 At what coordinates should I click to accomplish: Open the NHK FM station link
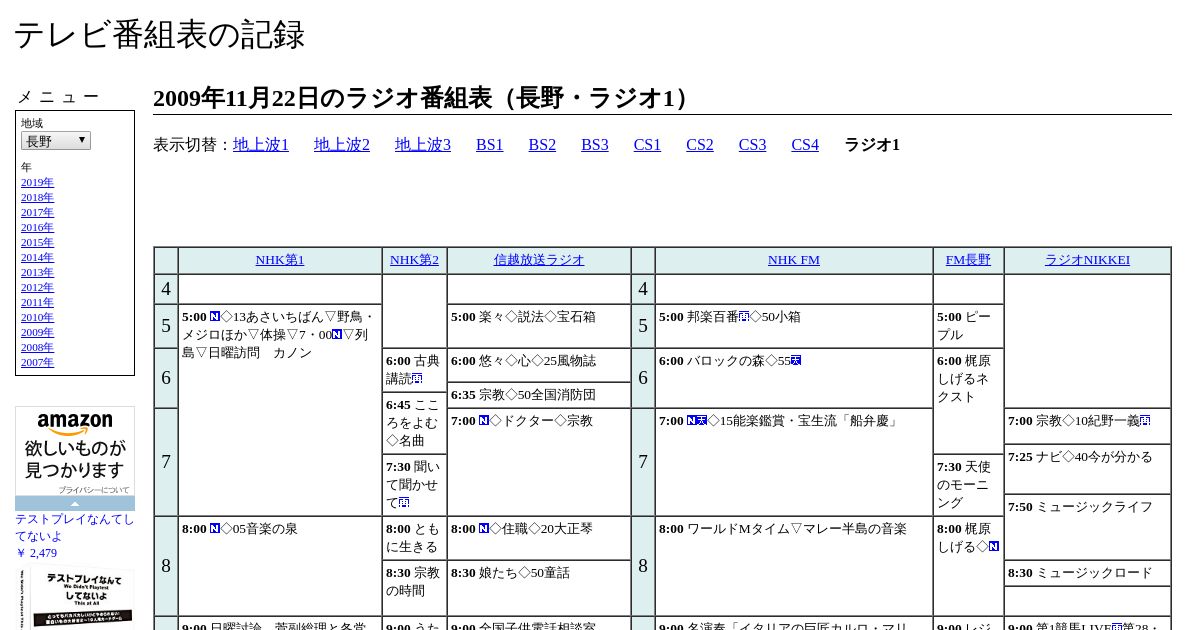point(794,260)
